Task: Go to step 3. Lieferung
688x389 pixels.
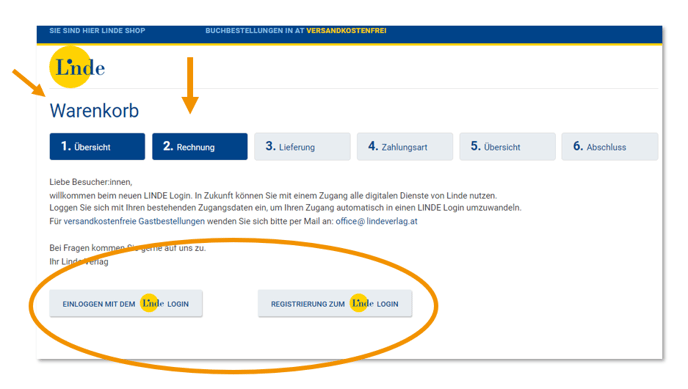Action: coord(302,146)
